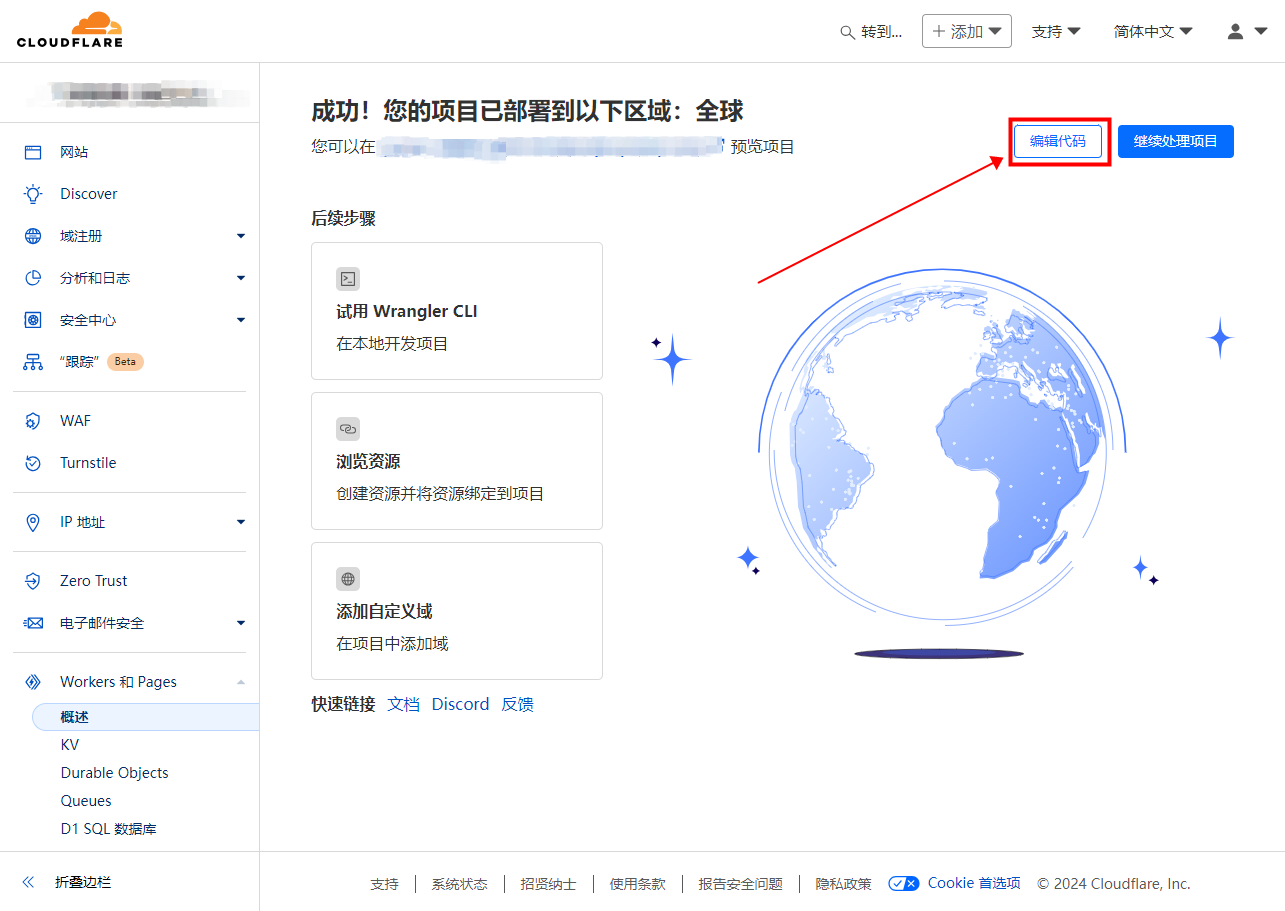1285x911 pixels.
Task: Open the 转到... search
Action: [x=871, y=32]
